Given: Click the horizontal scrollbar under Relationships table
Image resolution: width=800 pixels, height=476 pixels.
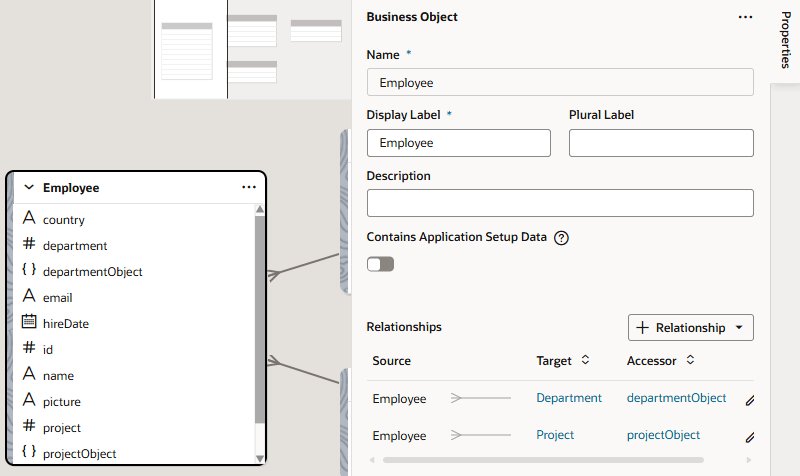Looking at the screenshot, I should [543, 460].
